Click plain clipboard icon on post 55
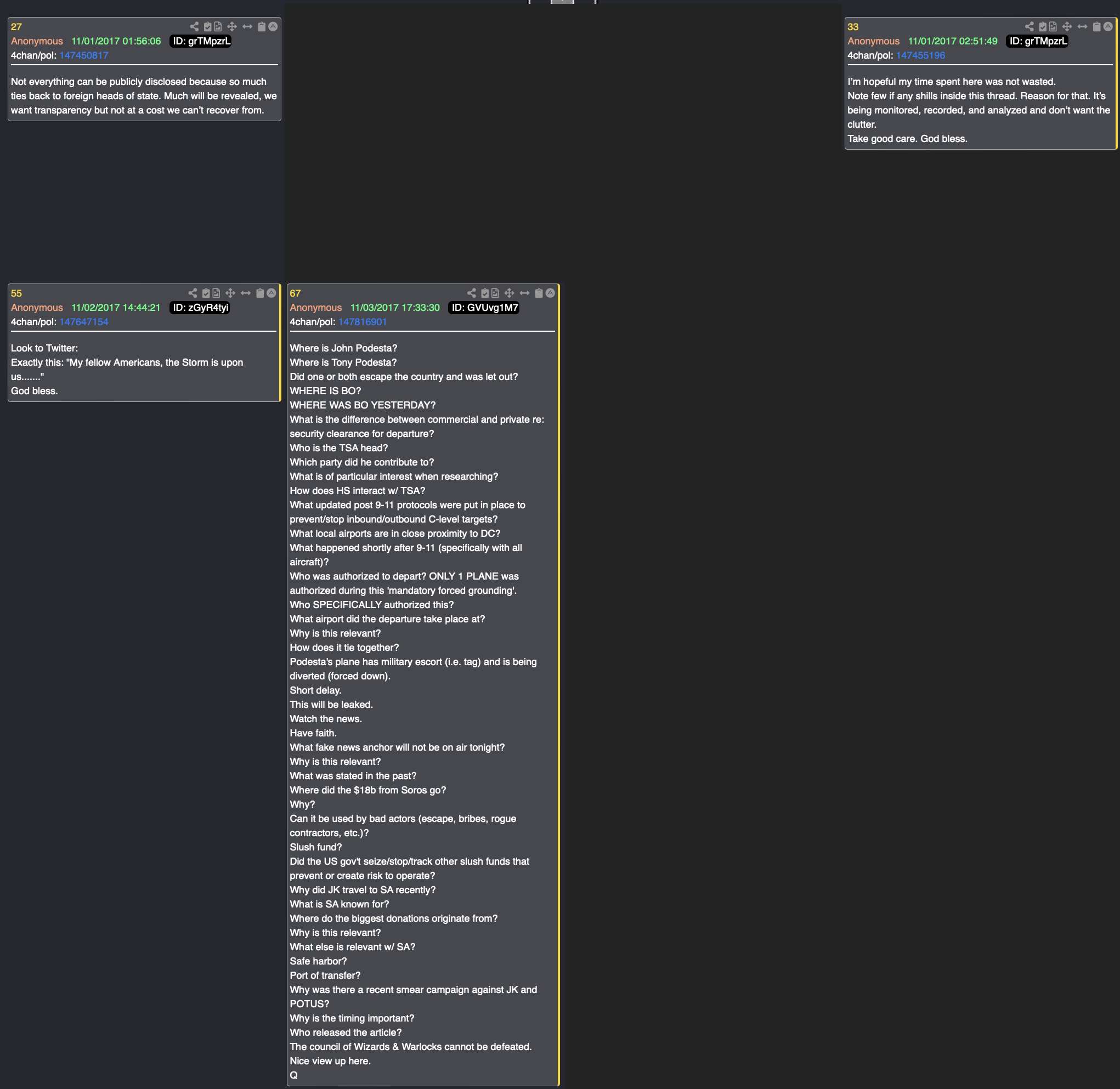1120x1089 pixels. 259,293
